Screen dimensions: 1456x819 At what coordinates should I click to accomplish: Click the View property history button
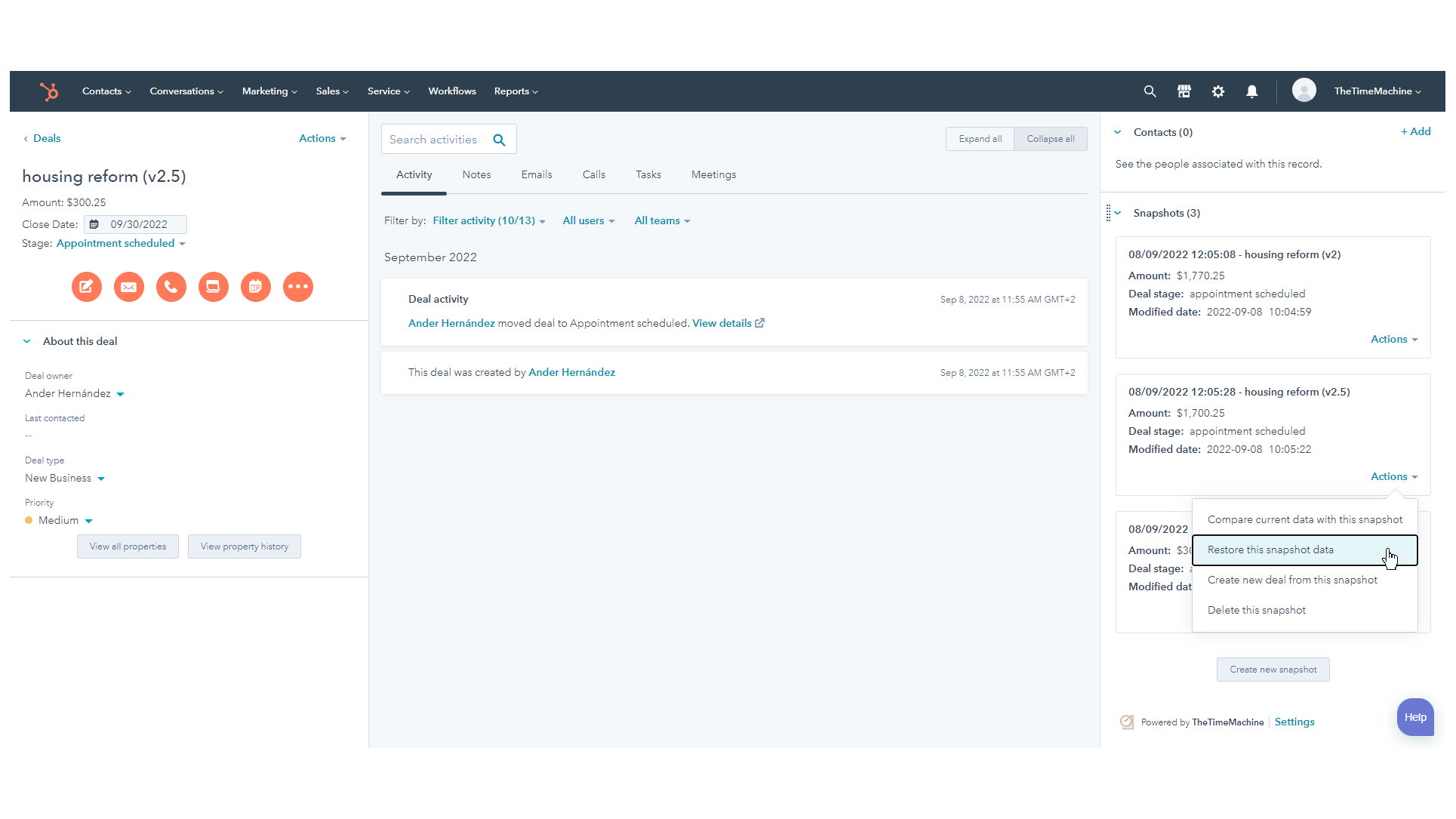244,547
